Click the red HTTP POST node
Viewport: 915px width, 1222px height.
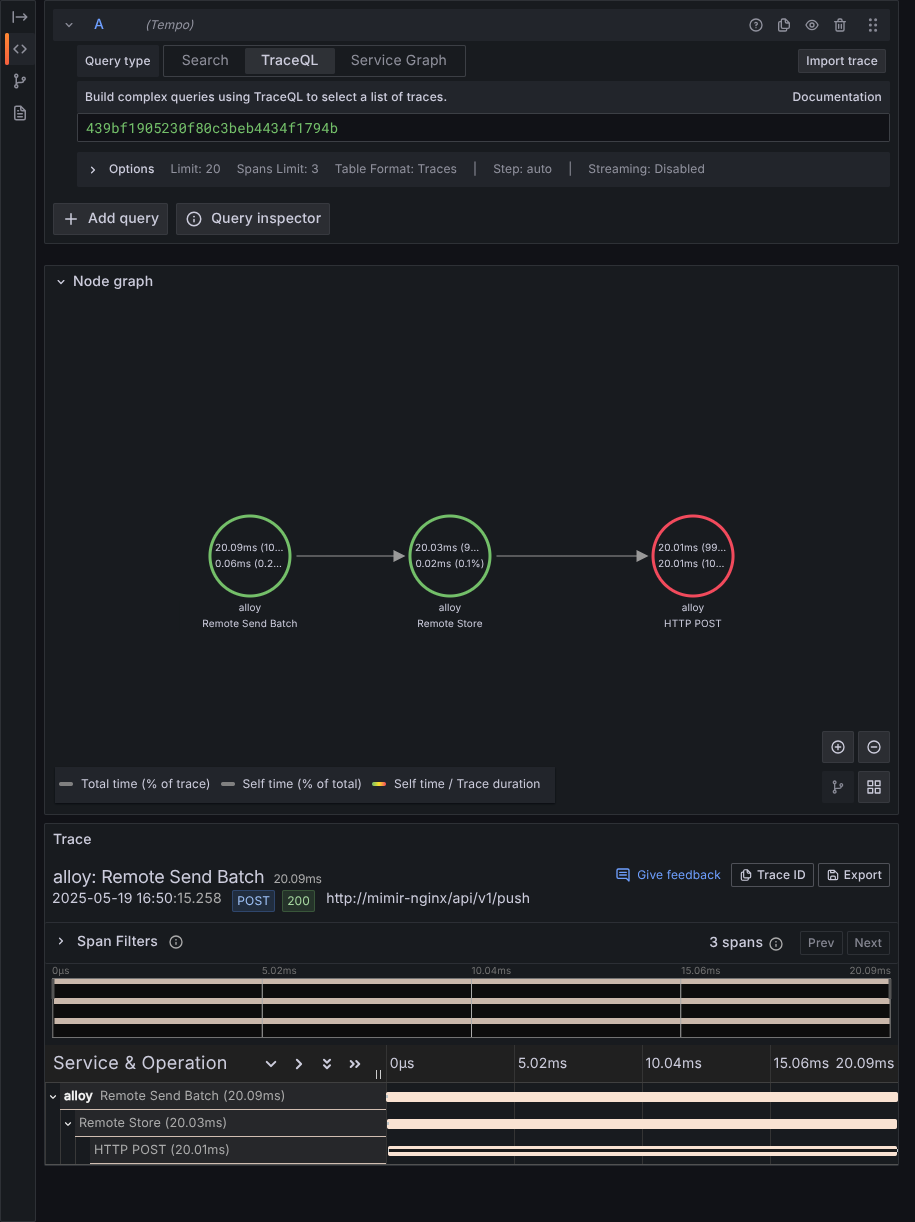pyautogui.click(x=693, y=556)
